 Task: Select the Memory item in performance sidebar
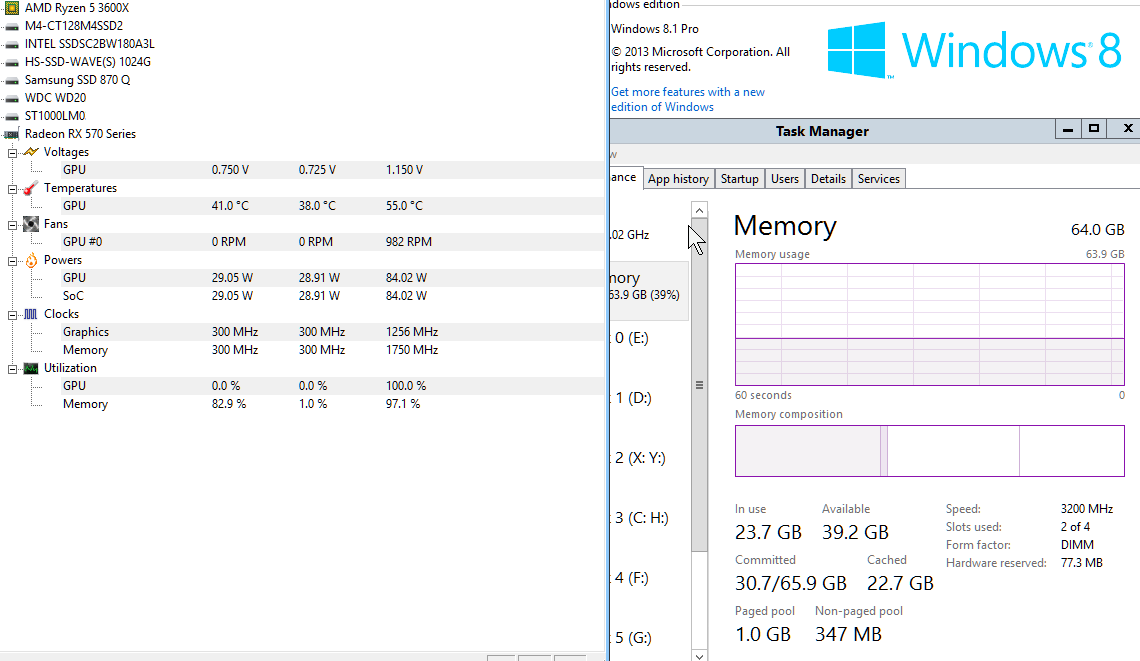pyautogui.click(x=649, y=291)
